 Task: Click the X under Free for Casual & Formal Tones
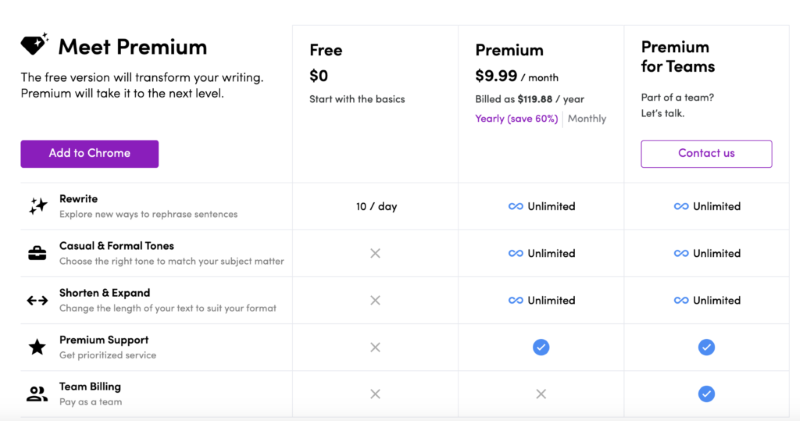pos(375,253)
